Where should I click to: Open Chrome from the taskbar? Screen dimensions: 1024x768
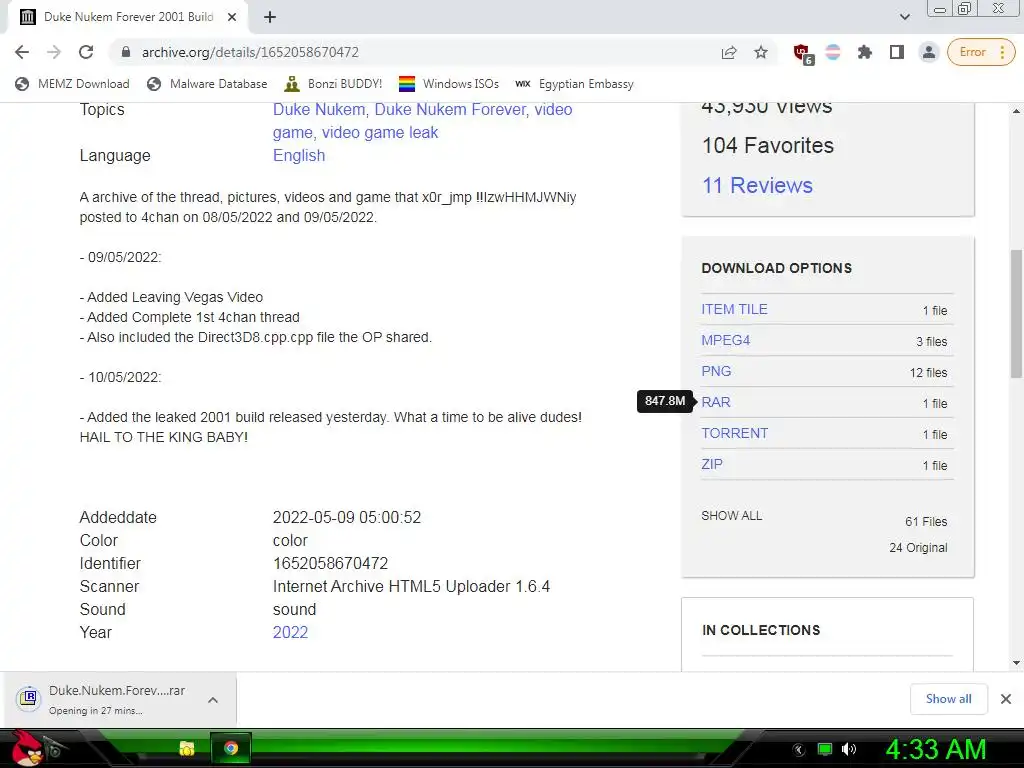click(x=231, y=748)
